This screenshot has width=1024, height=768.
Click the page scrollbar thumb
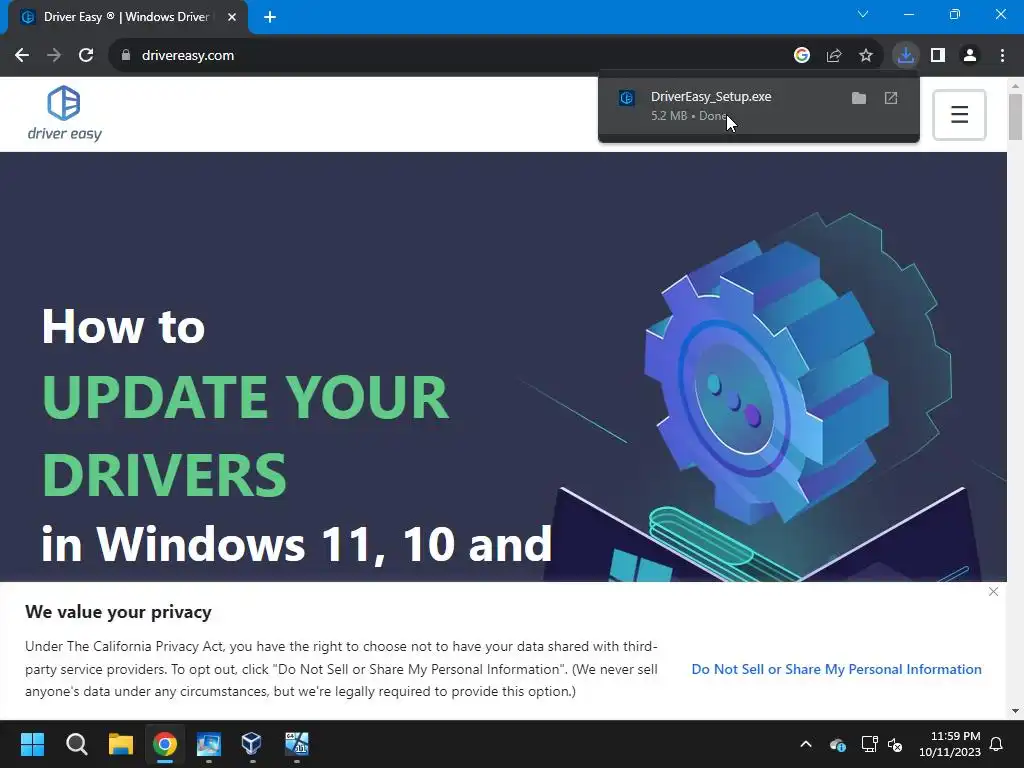[x=1015, y=116]
